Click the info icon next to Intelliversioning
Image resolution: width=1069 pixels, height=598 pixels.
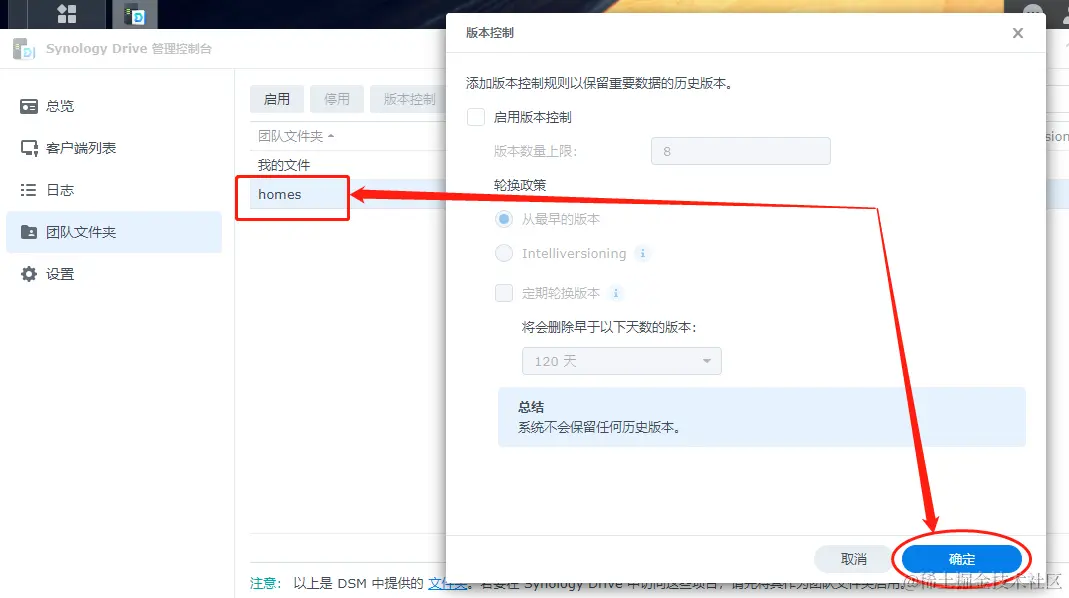tap(642, 254)
